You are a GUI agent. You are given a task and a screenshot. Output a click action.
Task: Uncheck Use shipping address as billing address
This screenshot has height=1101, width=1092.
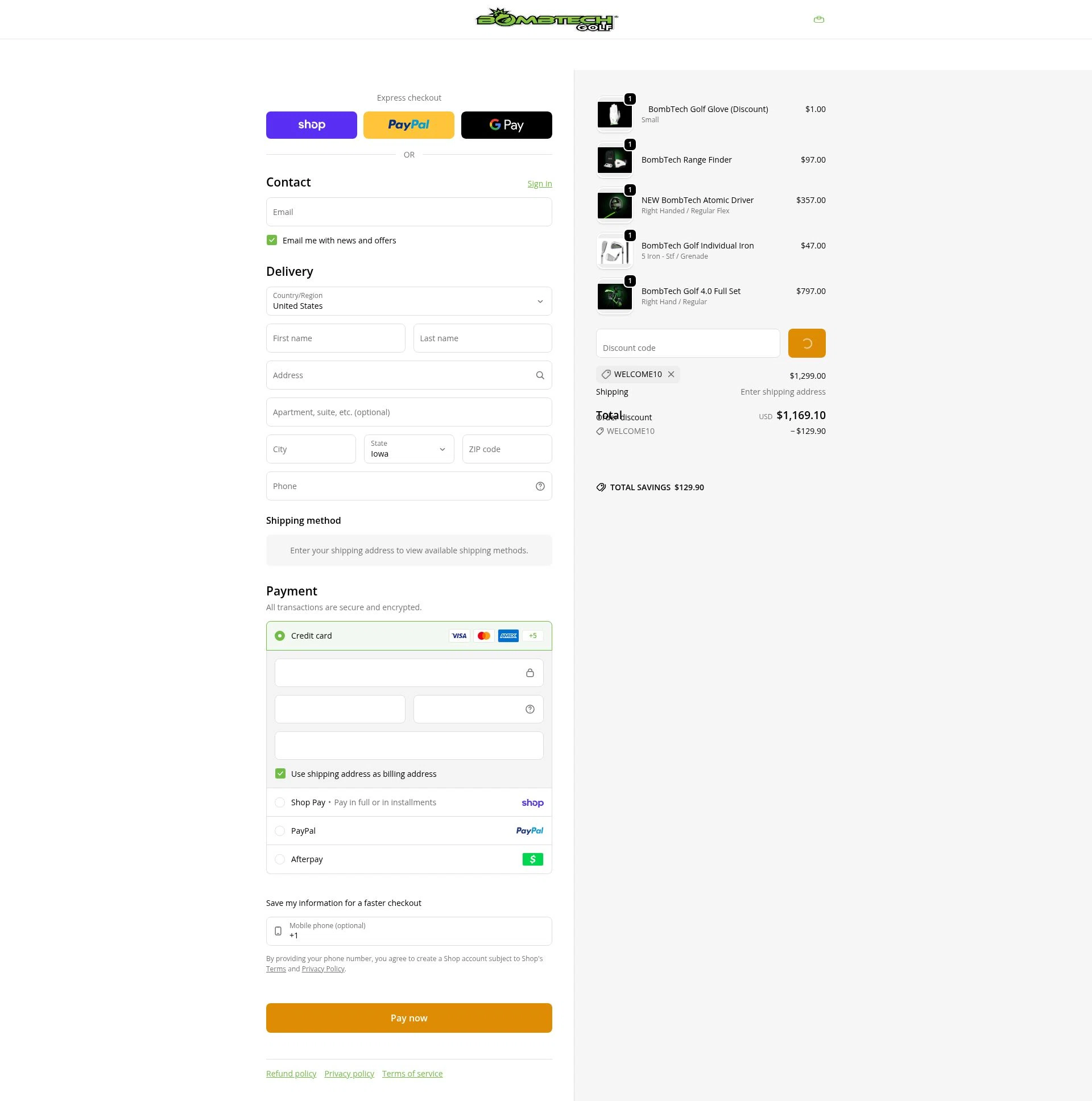(x=280, y=773)
